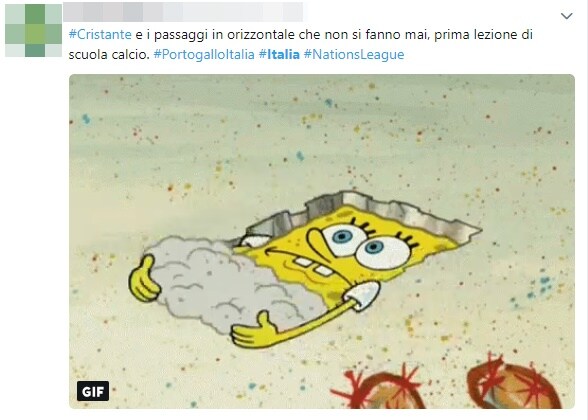This screenshot has height=420, width=588.
Task: Click the broken hole edge above SpongeBob
Action: [x=375, y=210]
